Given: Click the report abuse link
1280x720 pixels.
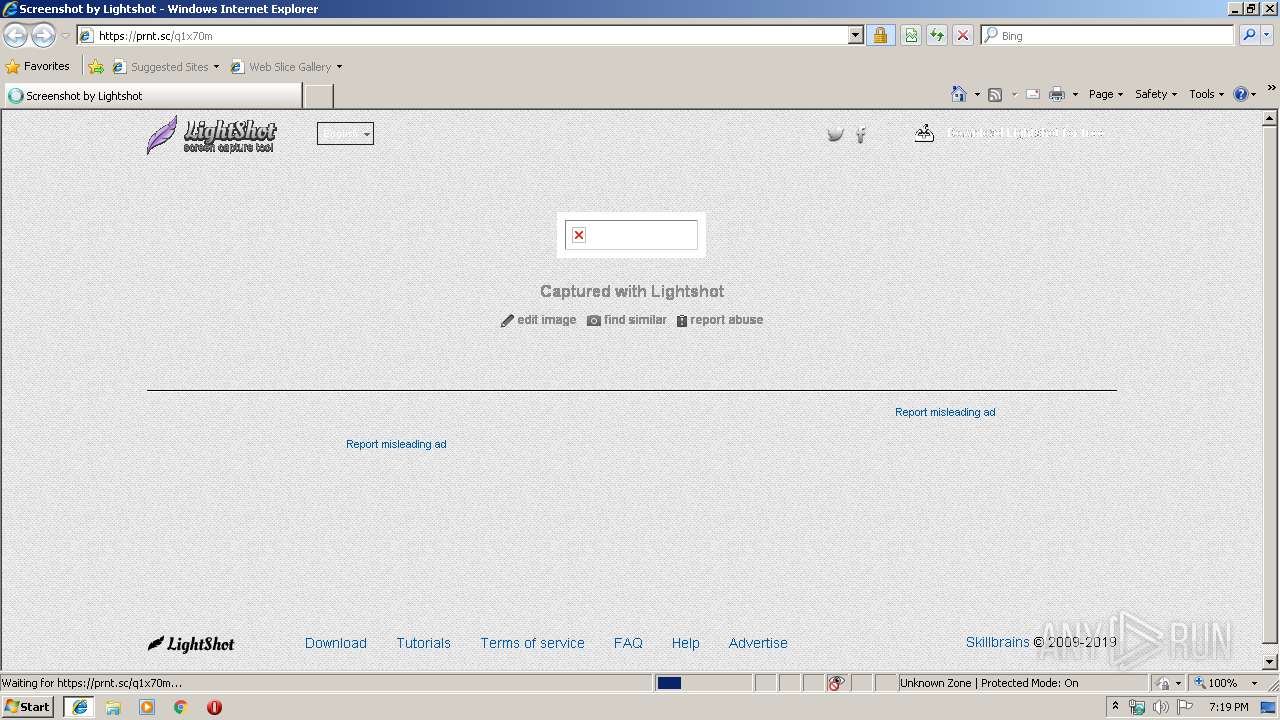Looking at the screenshot, I should click(720, 320).
